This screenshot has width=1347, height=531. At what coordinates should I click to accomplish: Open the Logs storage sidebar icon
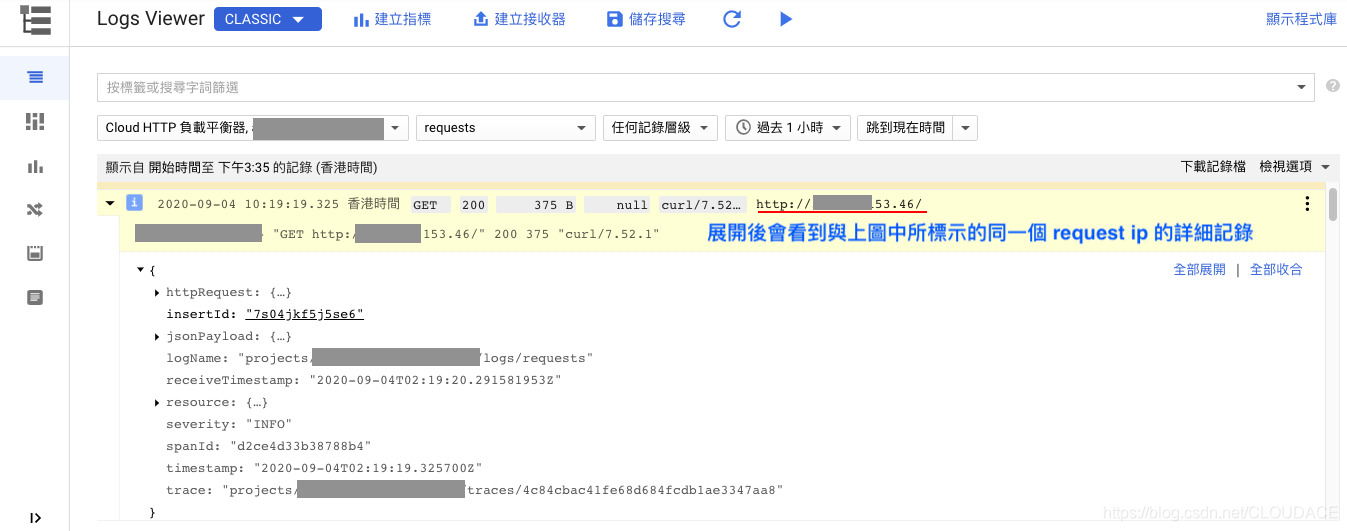pyautogui.click(x=35, y=297)
